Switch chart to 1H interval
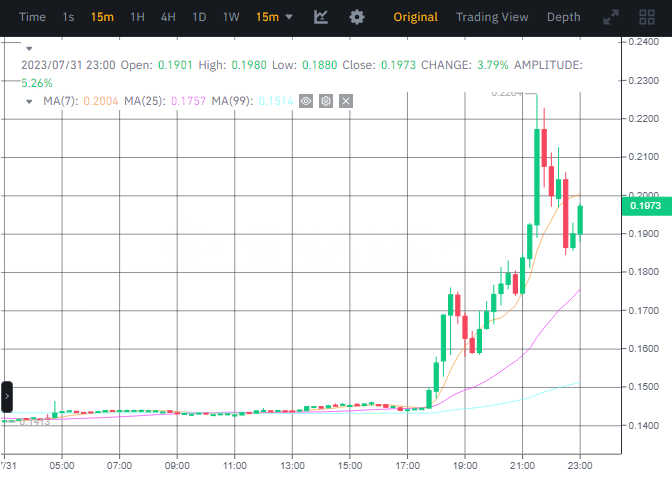Image resolution: width=672 pixels, height=478 pixels. pyautogui.click(x=137, y=17)
